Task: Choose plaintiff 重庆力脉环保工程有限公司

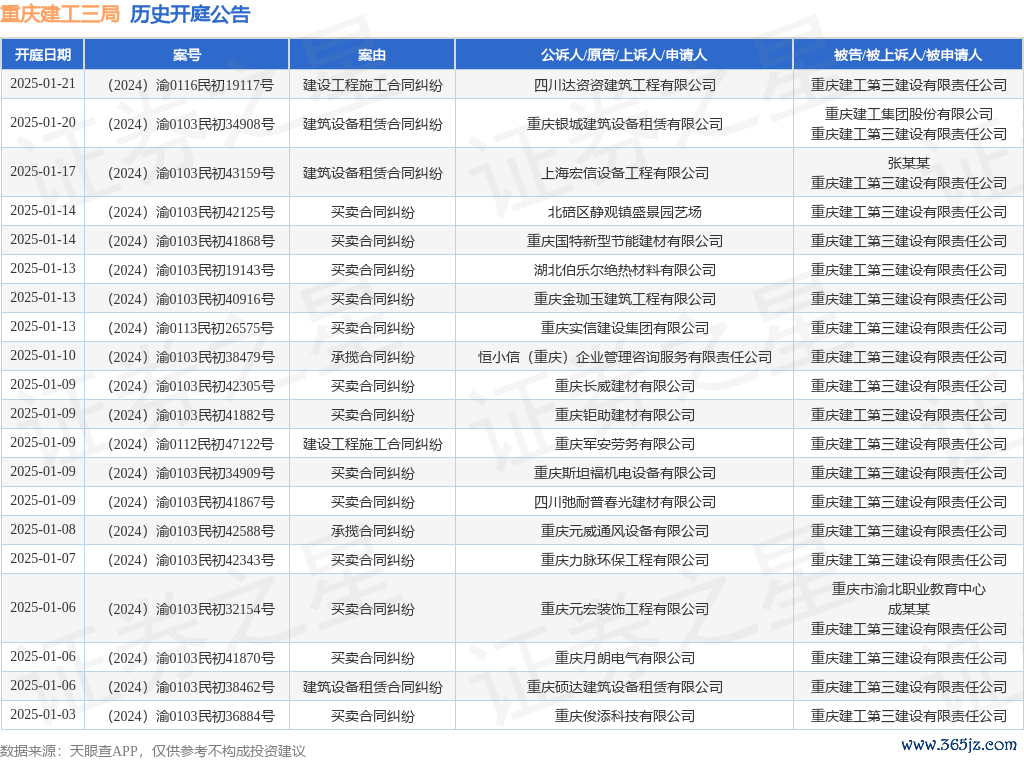Action: [624, 560]
